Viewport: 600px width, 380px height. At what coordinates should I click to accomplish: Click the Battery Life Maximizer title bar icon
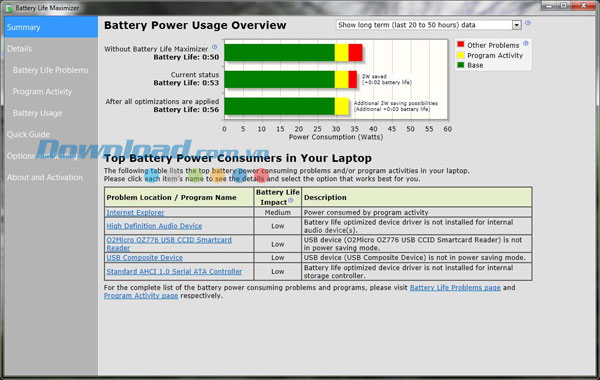pyautogui.click(x=9, y=8)
